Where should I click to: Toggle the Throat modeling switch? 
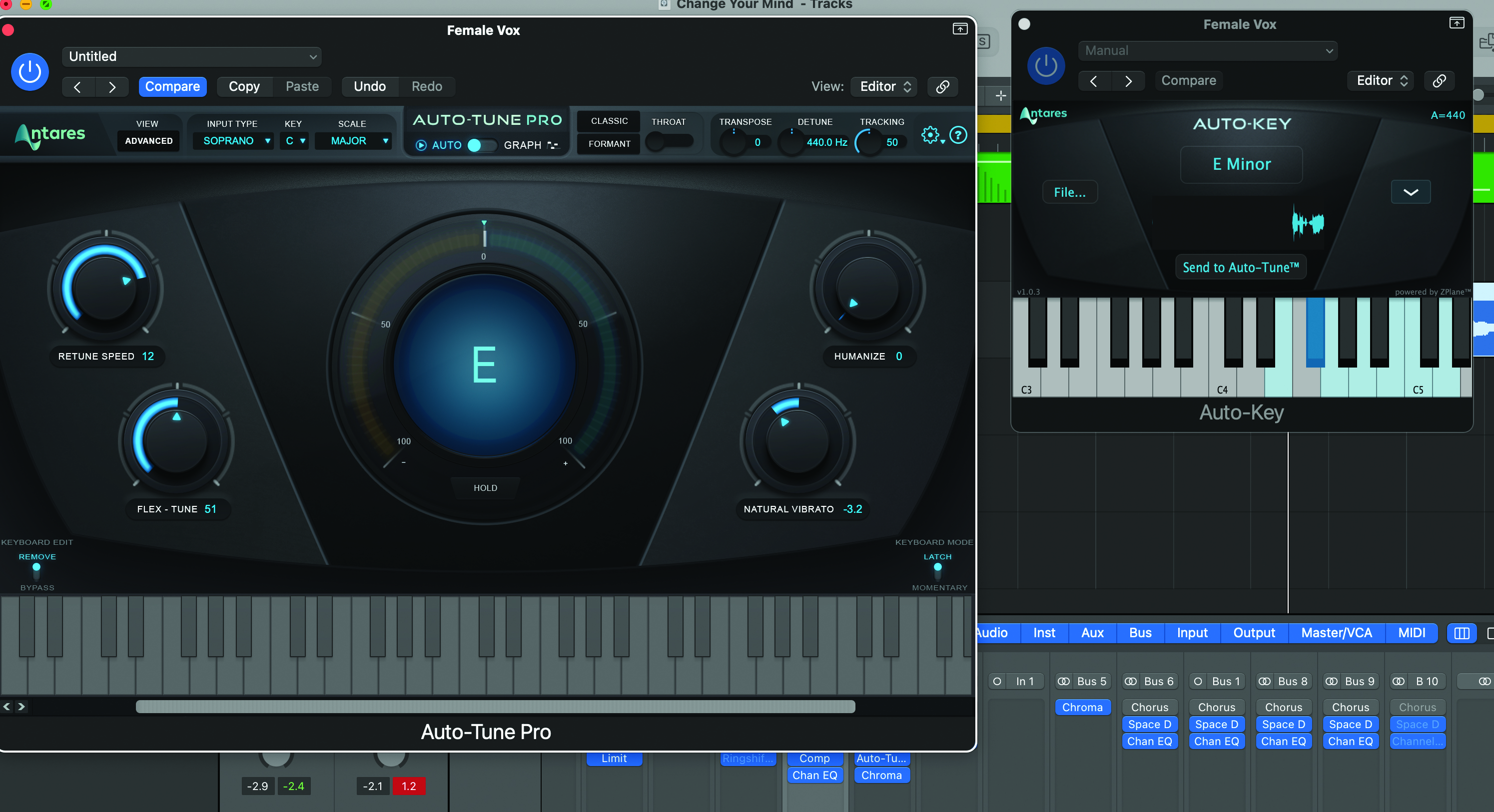669,141
